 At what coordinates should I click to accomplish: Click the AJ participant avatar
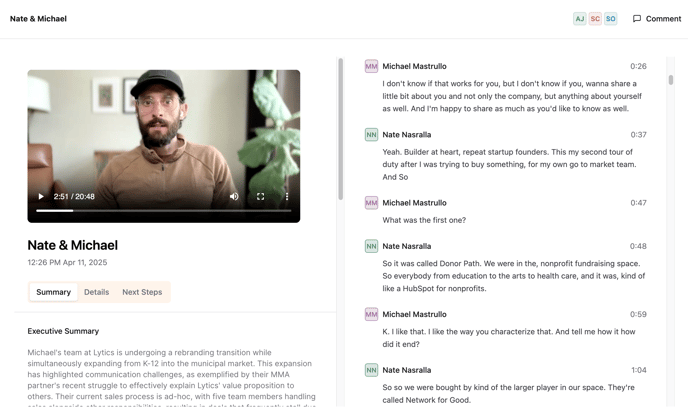[579, 19]
